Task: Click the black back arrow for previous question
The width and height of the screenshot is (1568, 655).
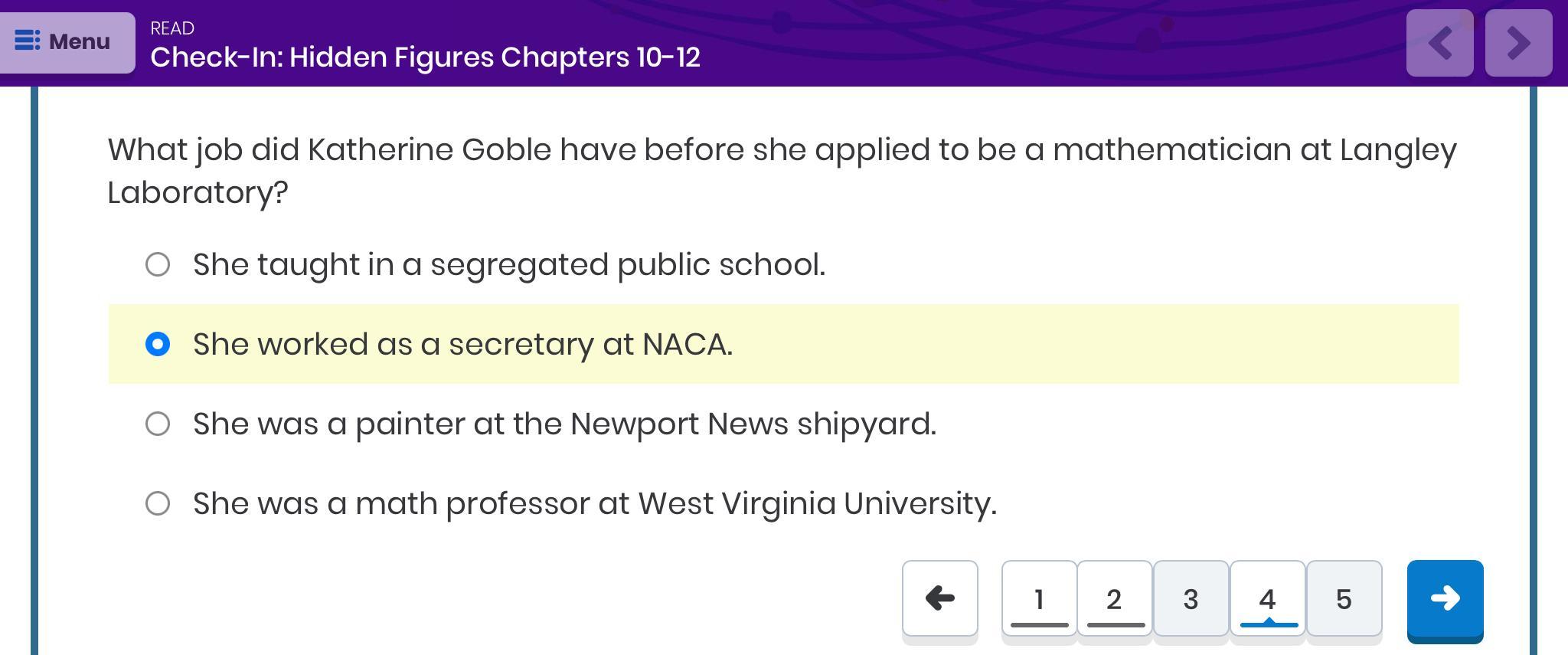Action: [939, 598]
